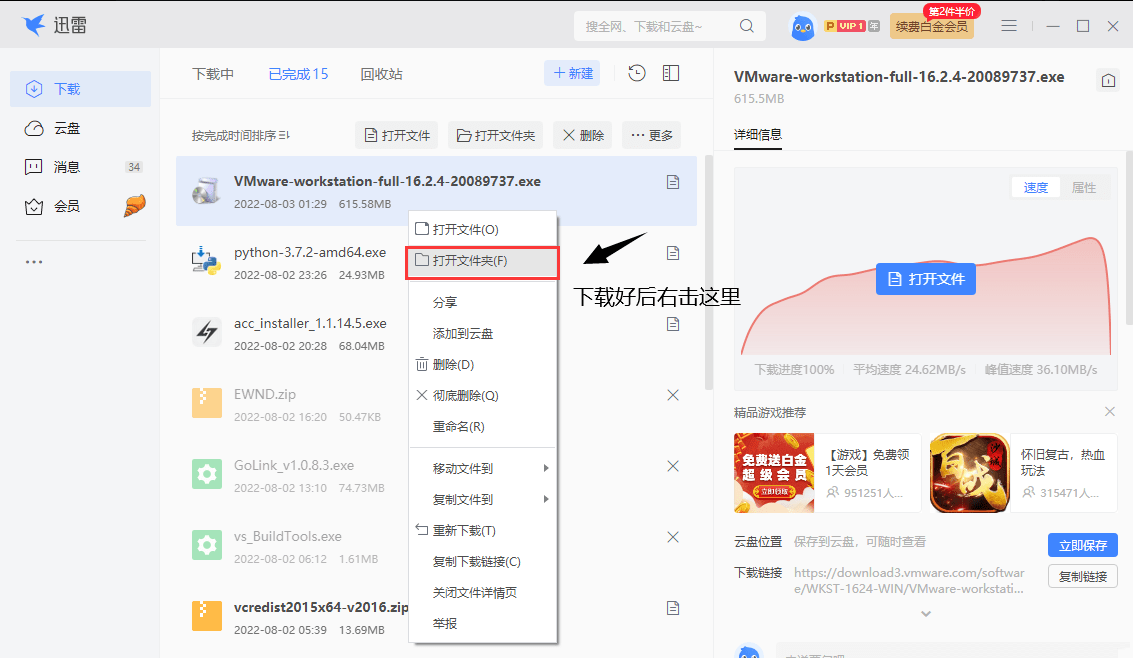Click the 立即保存 button
This screenshot has height=658, width=1133.
point(1082,545)
